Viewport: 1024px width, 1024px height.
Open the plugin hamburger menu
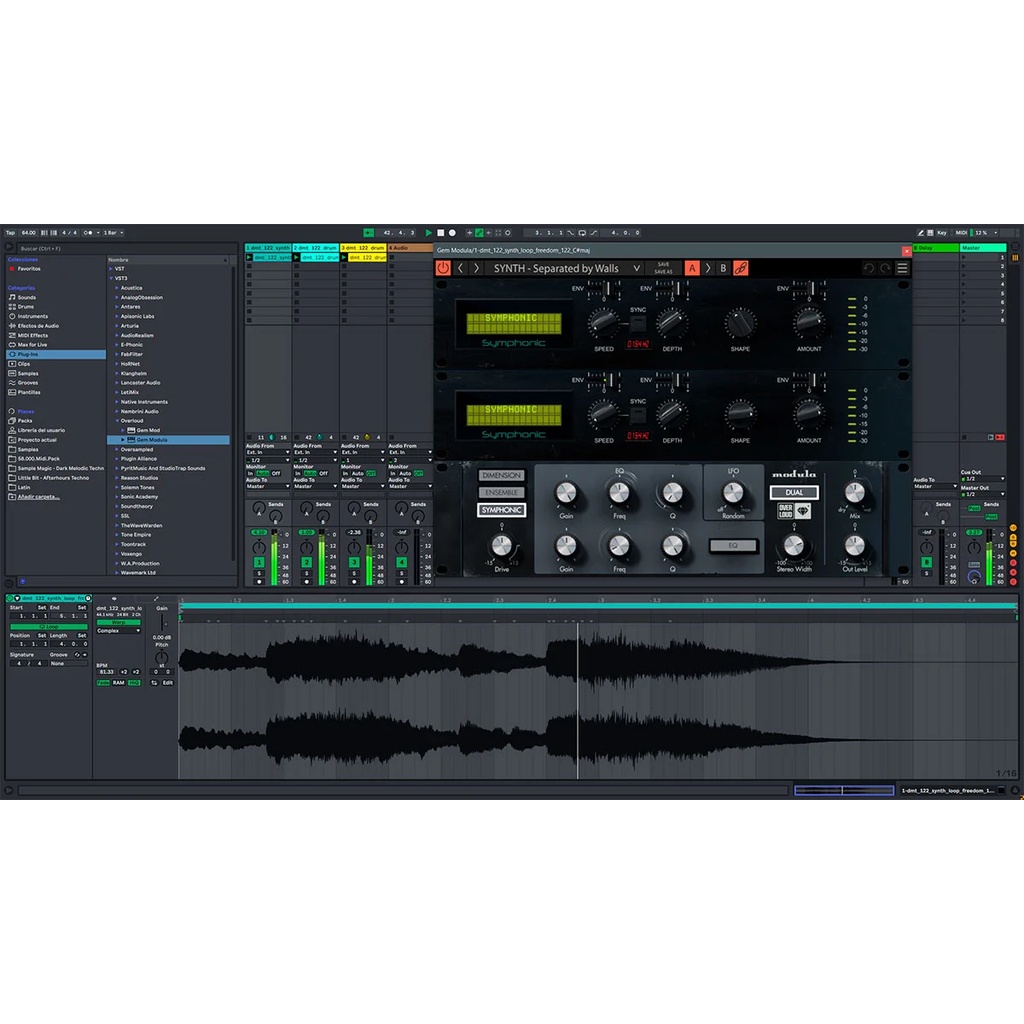click(903, 268)
